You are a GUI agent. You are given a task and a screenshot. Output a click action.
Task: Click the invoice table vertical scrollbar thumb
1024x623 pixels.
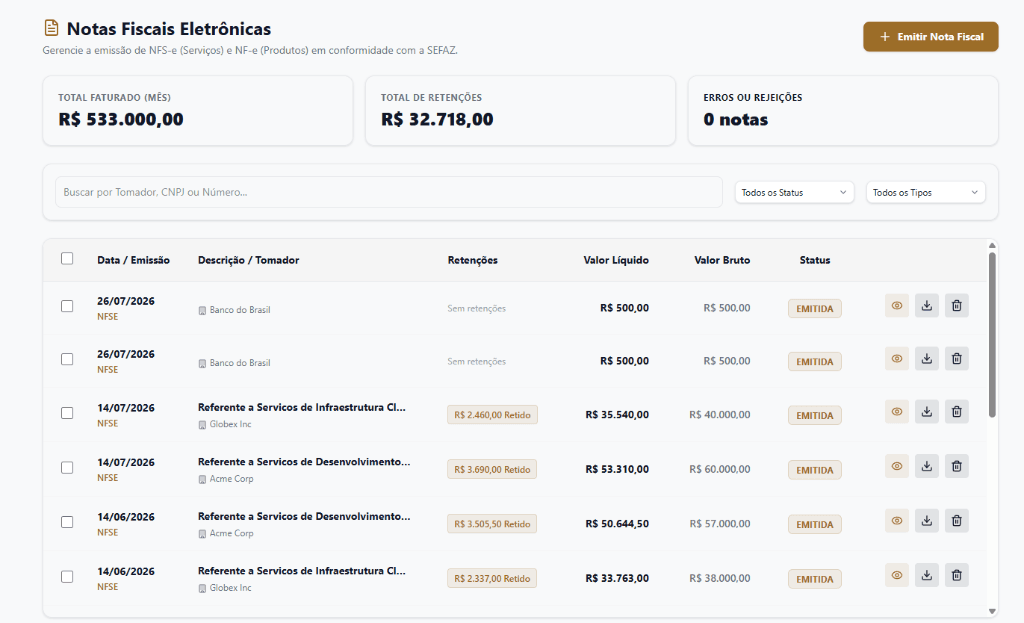992,334
